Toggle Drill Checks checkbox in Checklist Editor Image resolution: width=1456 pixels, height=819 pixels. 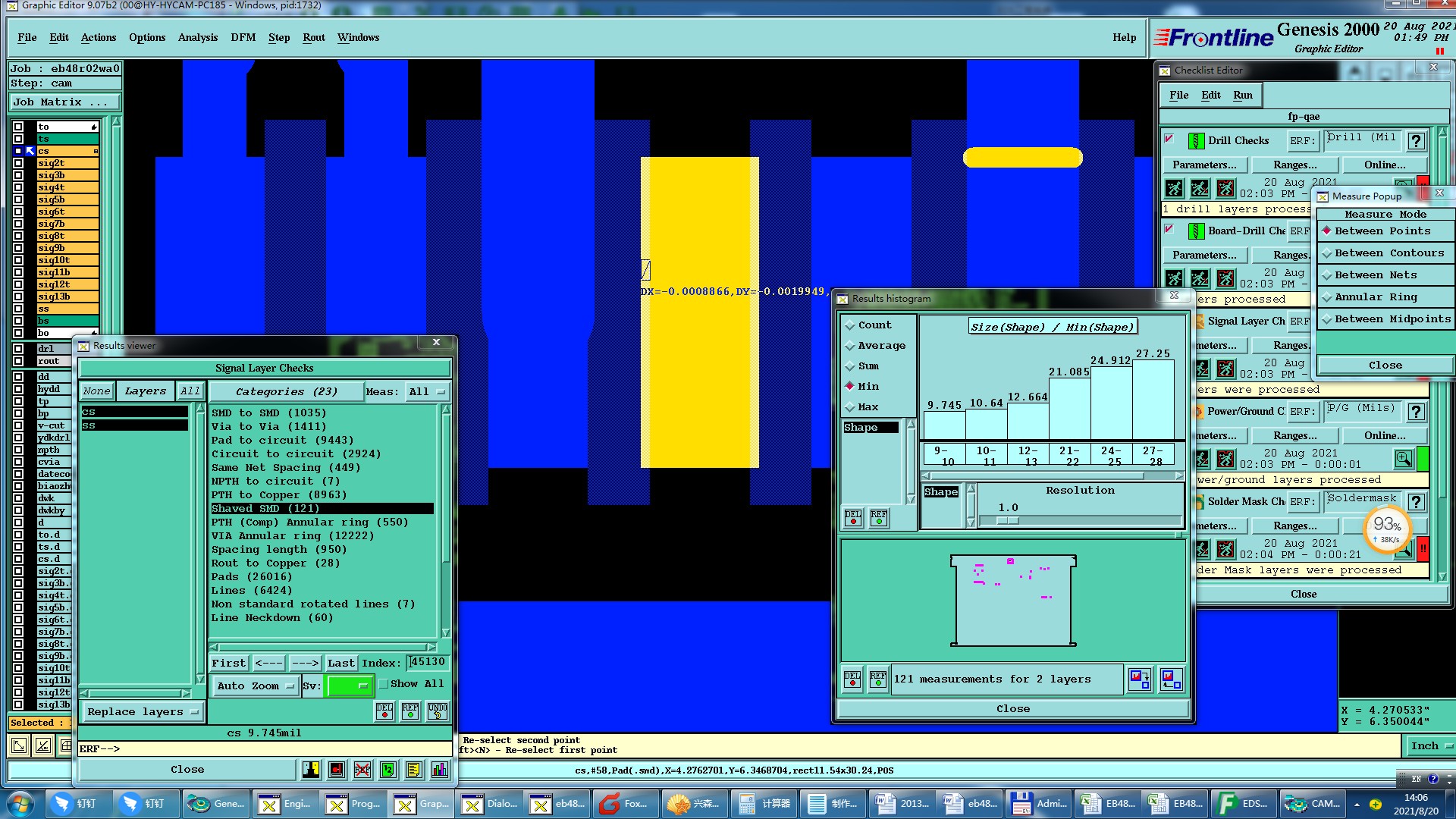pyautogui.click(x=1169, y=140)
